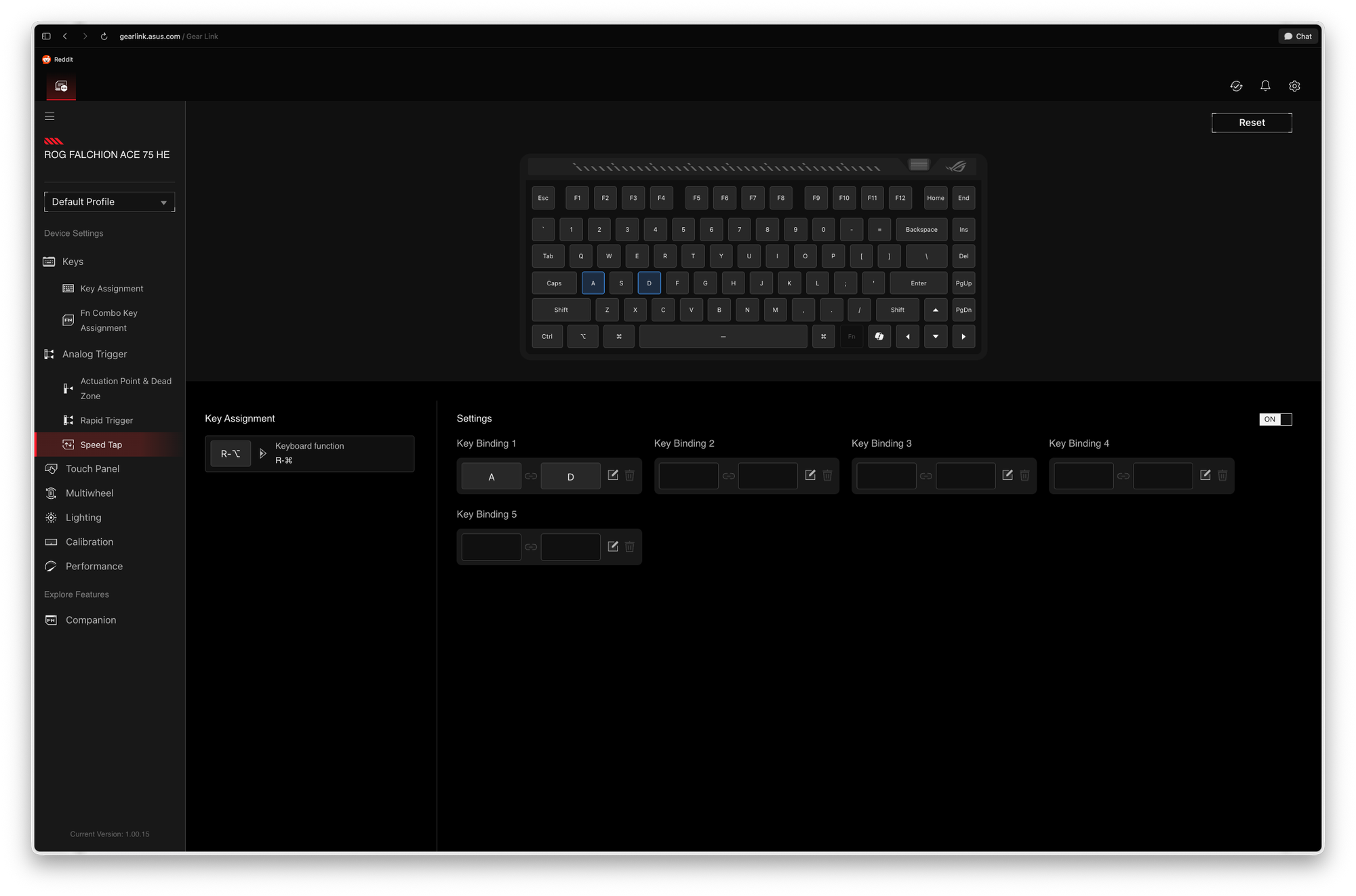Open Fn Combo Key Assignment settings
The width and height of the screenshot is (1356, 896).
pos(68,320)
